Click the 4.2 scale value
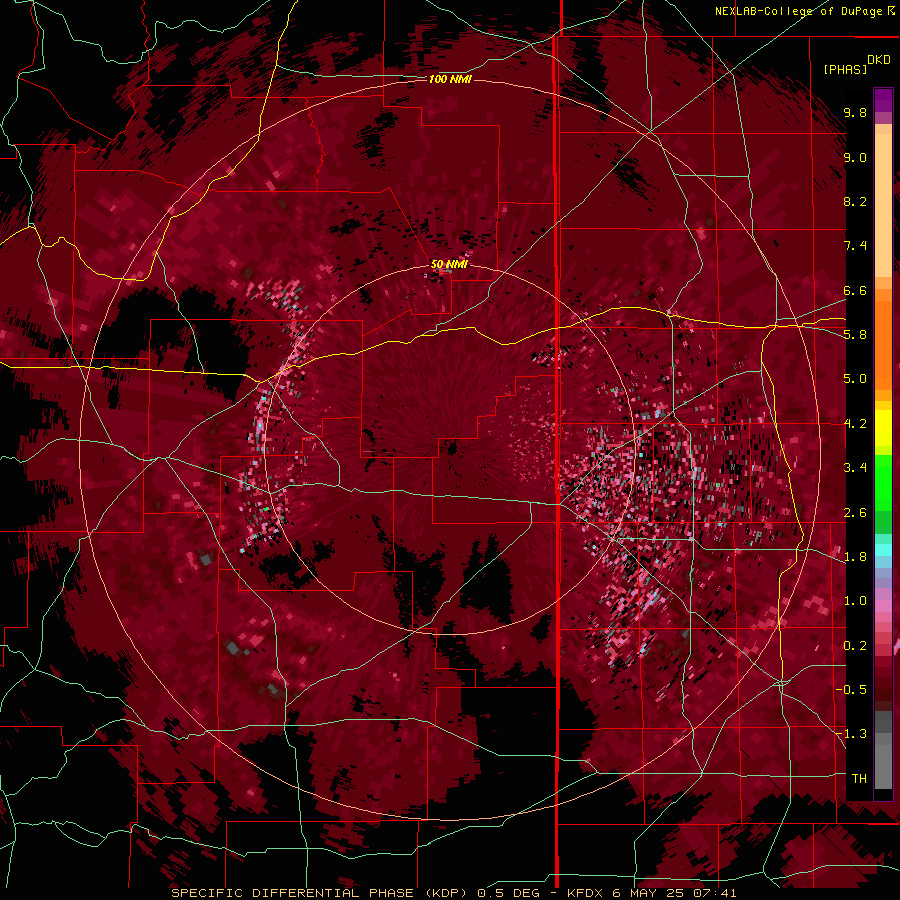 point(855,424)
